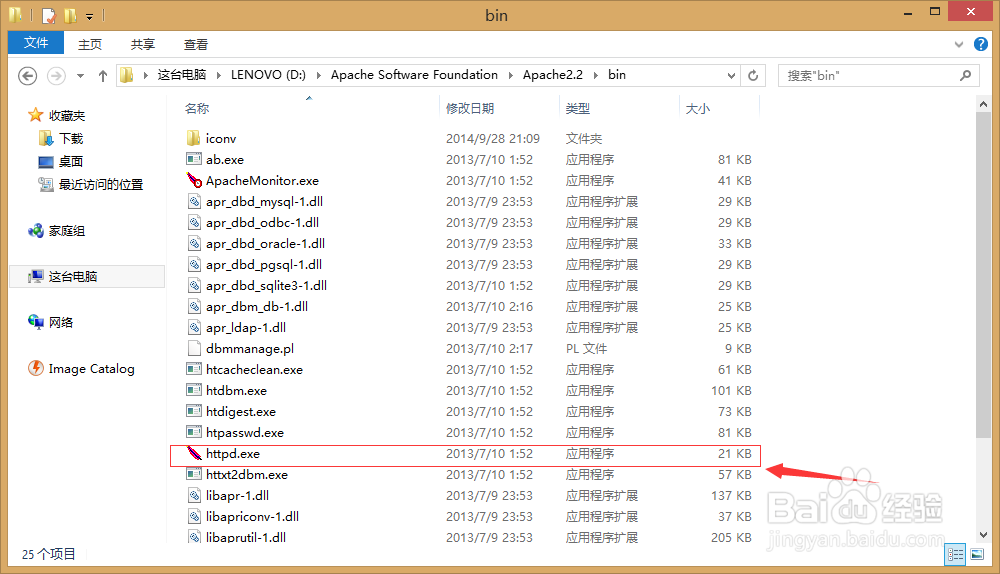Viewport: 1000px width, 574px height.
Task: Select libapr-1.dll file name
Action: click(x=237, y=496)
